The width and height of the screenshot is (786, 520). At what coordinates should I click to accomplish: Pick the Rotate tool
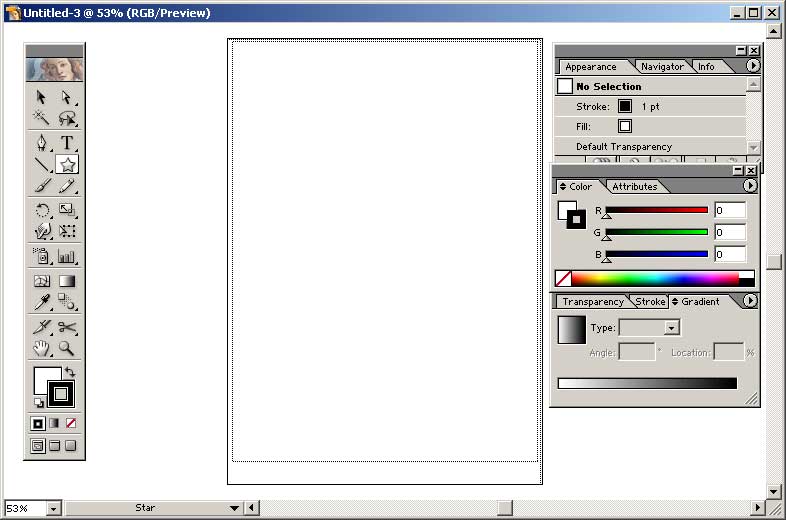point(42,210)
